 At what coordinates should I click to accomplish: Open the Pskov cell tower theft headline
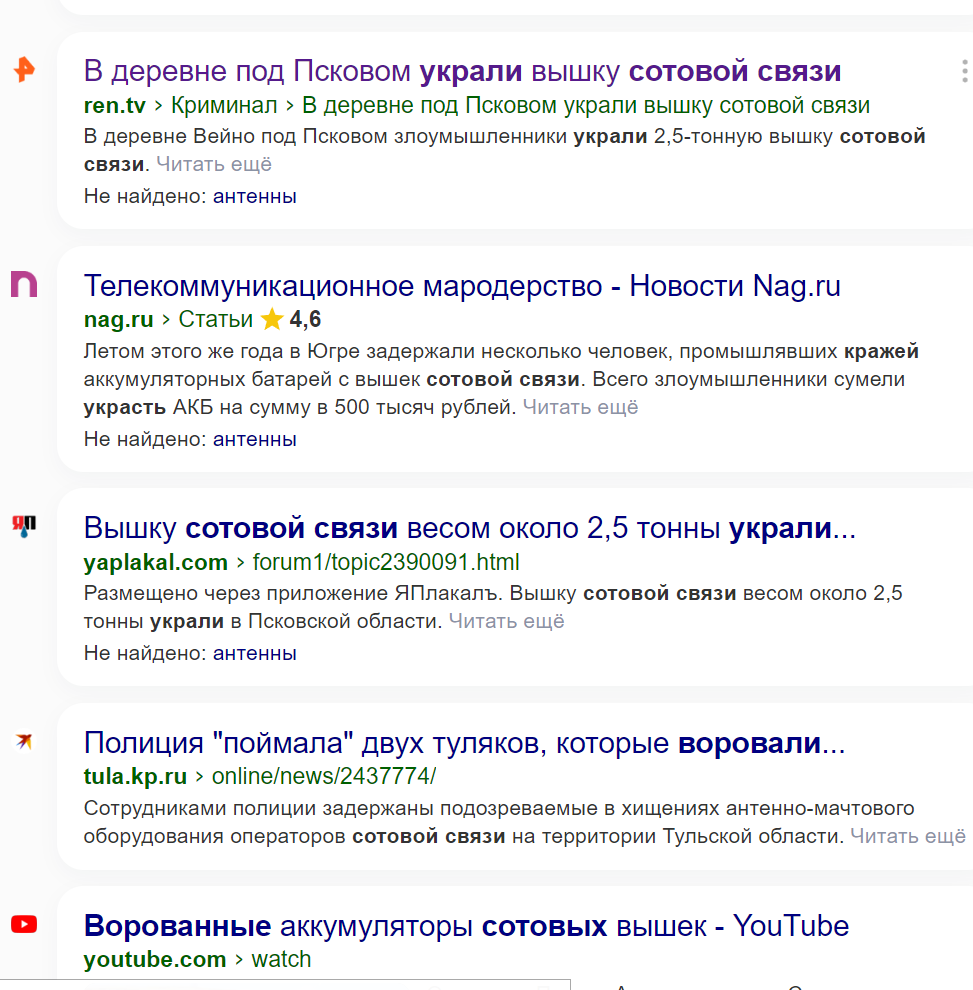click(x=462, y=71)
